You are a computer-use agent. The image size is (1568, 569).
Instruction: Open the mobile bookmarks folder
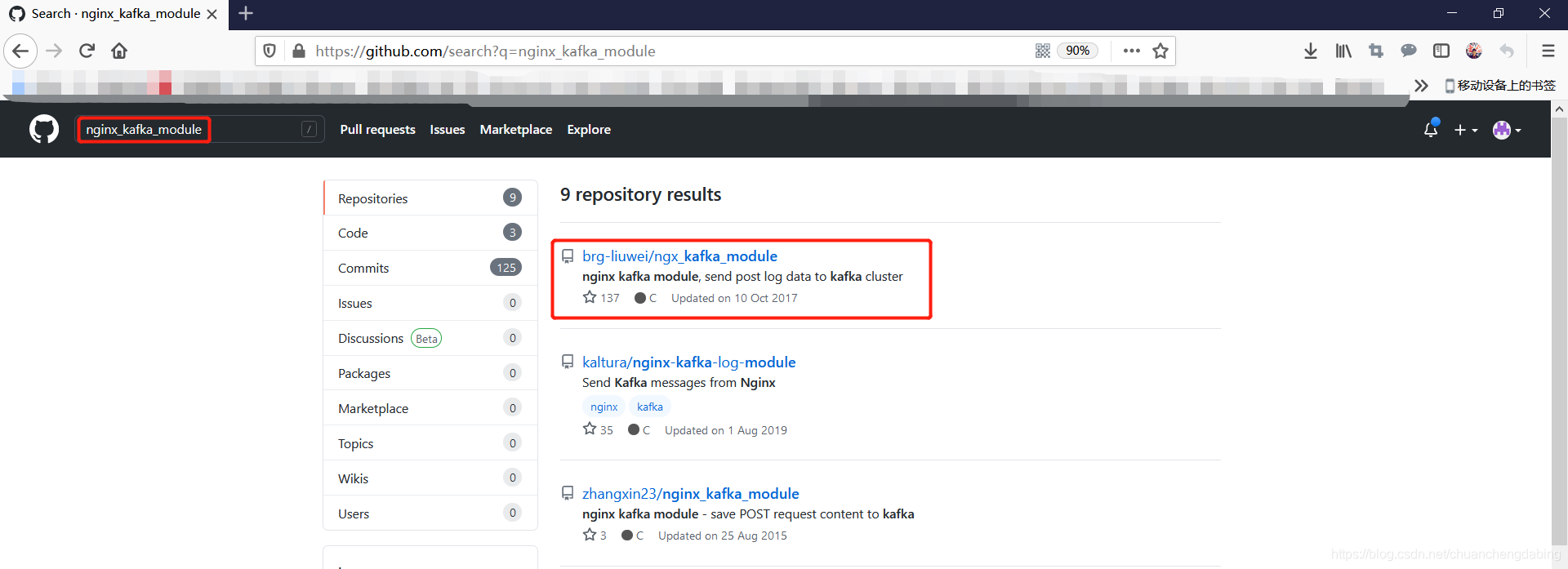pyautogui.click(x=1500, y=85)
